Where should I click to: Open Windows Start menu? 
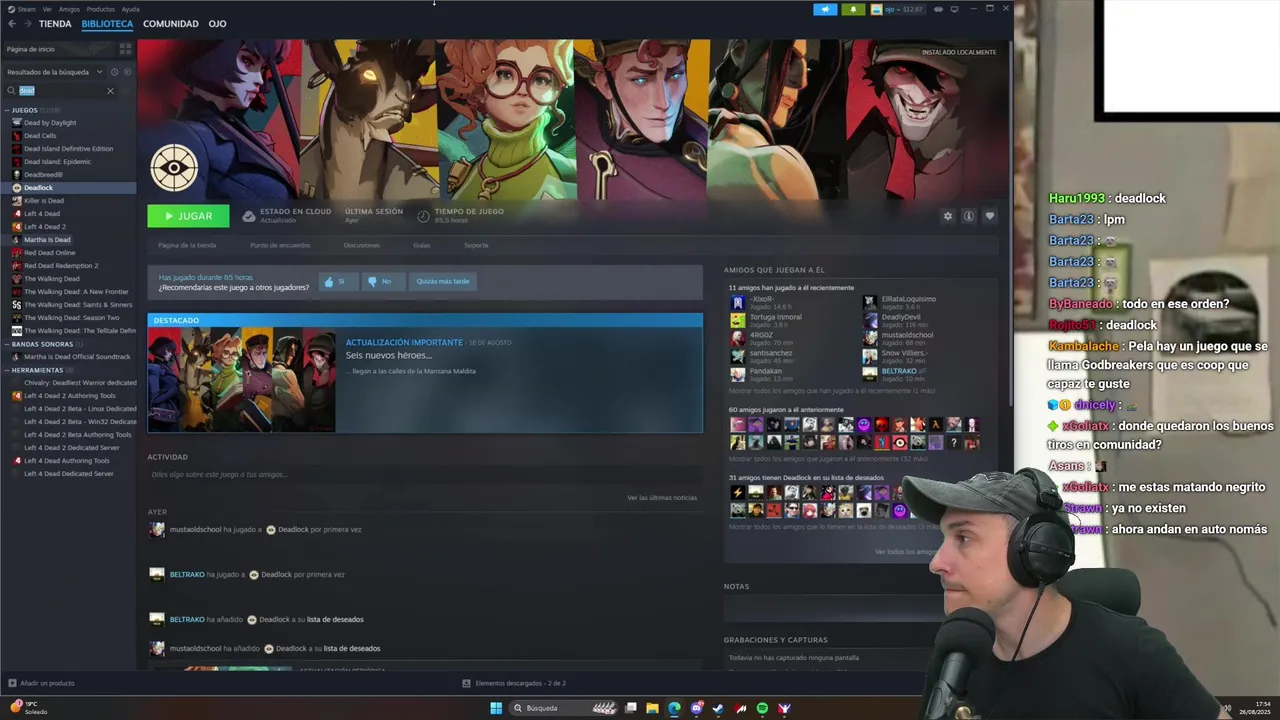496,708
